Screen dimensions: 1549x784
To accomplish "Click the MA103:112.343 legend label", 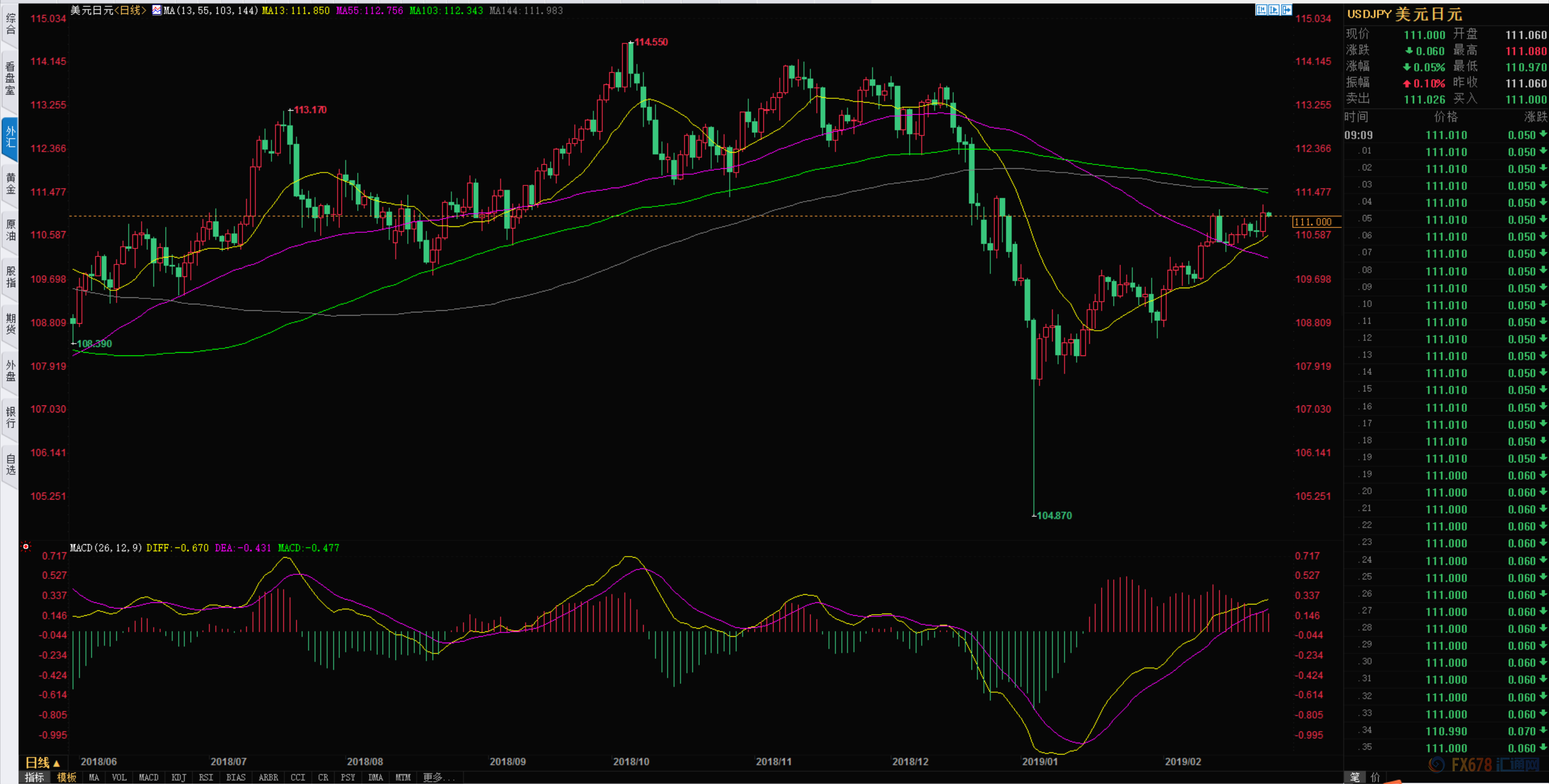I will [445, 10].
